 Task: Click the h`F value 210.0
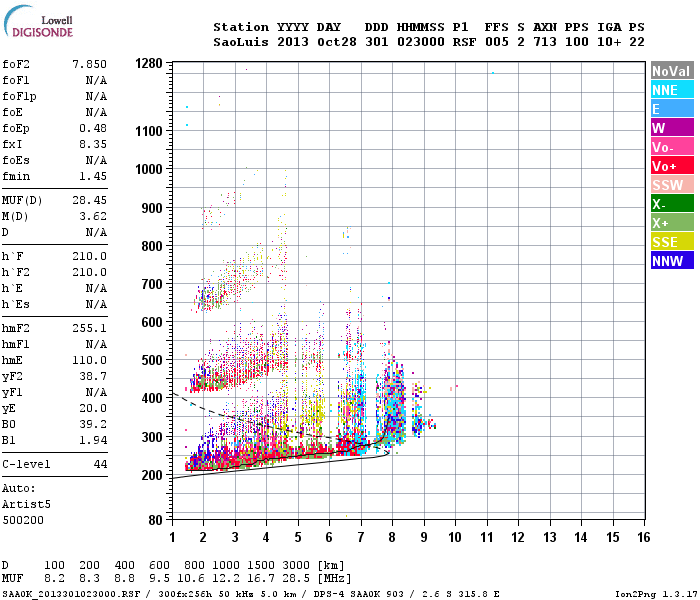click(x=90, y=256)
